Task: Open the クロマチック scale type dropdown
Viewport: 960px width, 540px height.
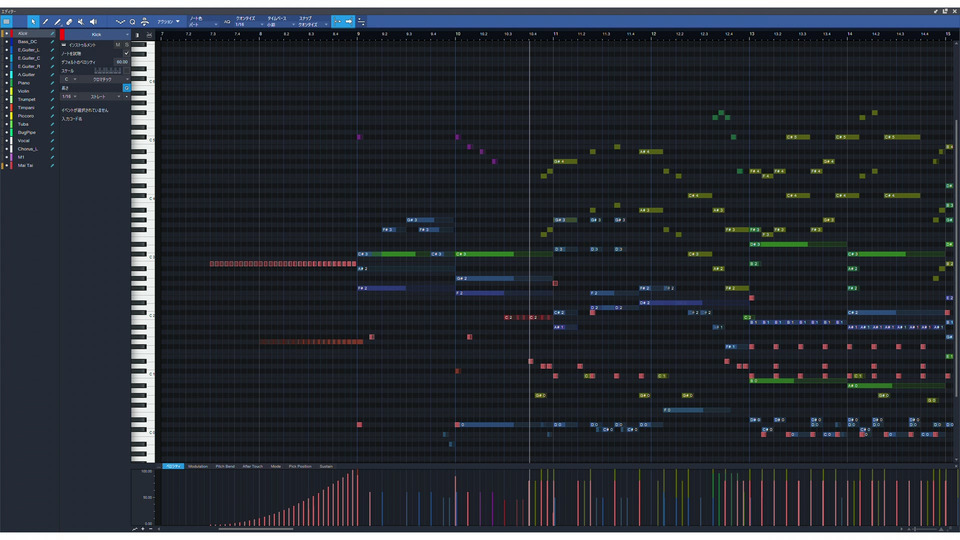Action: pos(104,80)
